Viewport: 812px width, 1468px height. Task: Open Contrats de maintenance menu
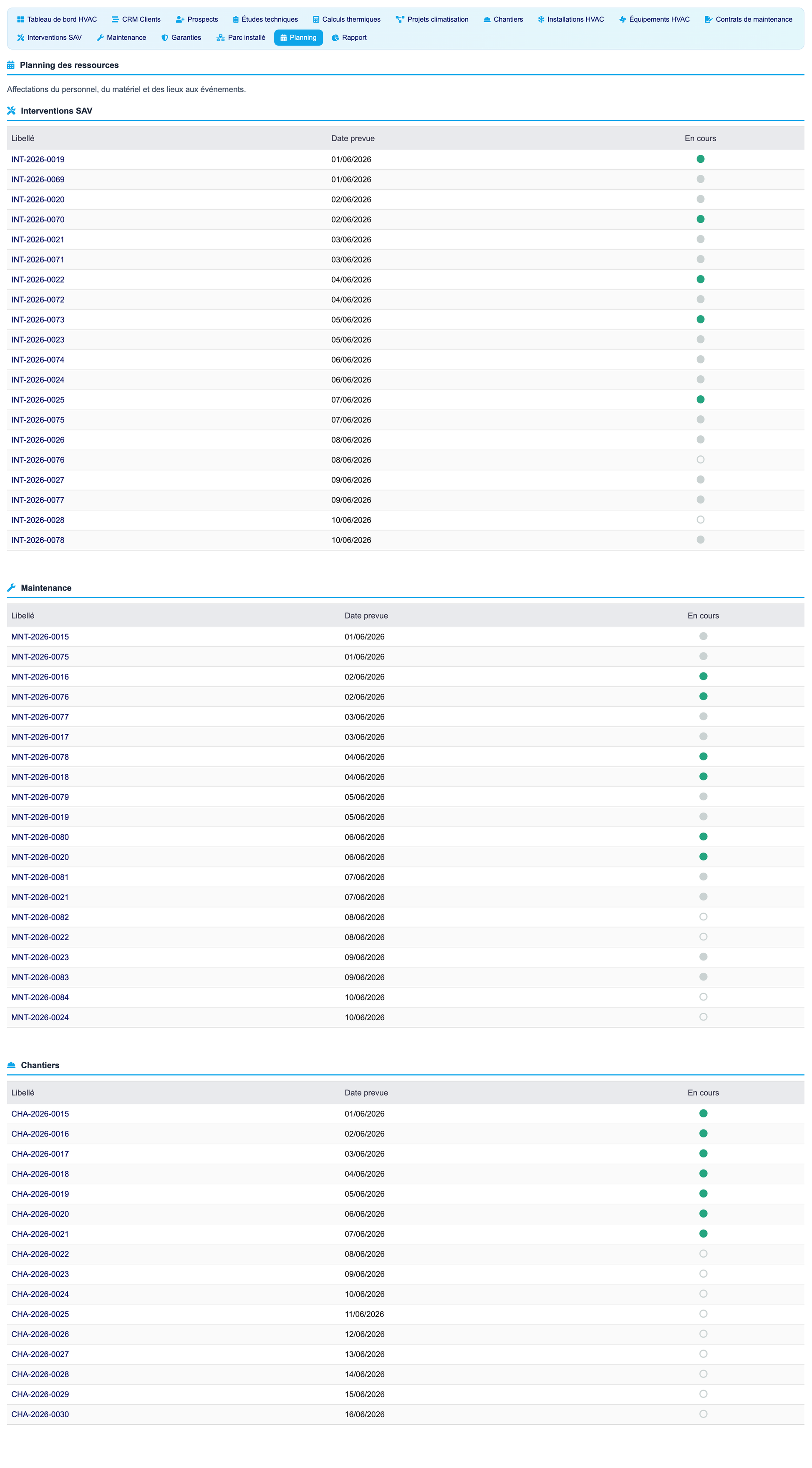click(748, 19)
